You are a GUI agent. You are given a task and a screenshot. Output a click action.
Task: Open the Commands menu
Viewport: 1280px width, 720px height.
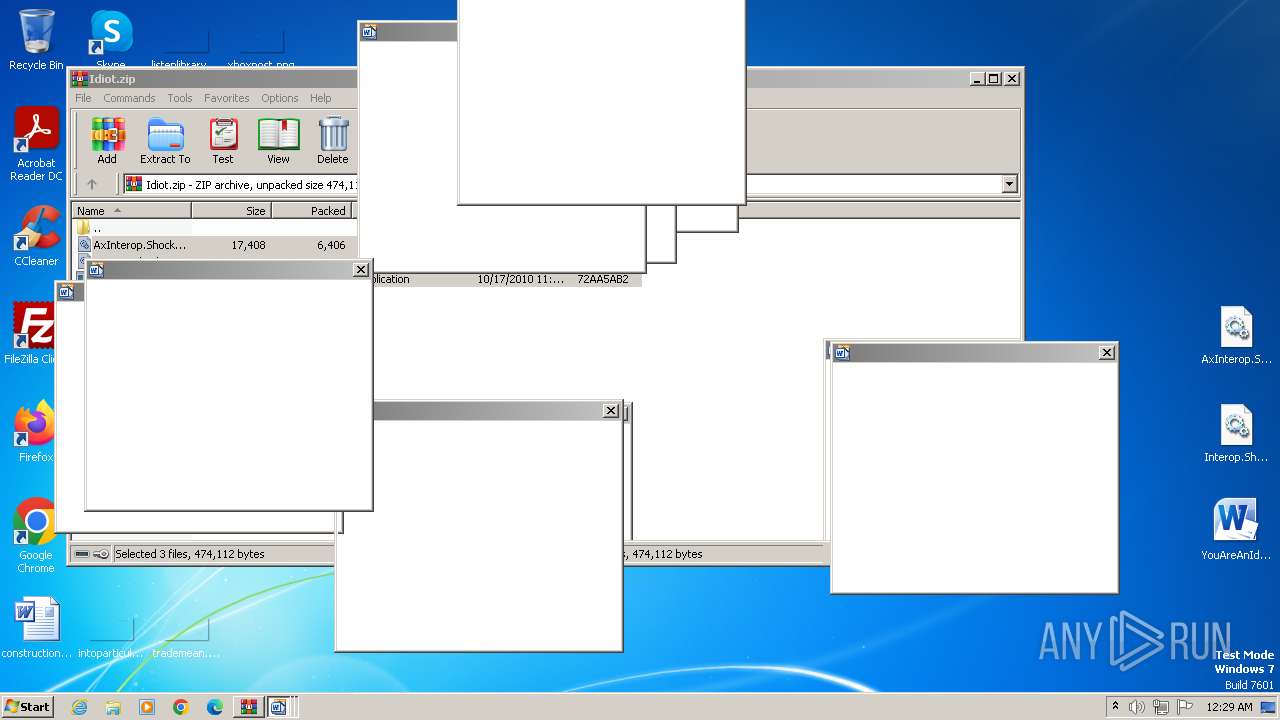[129, 98]
